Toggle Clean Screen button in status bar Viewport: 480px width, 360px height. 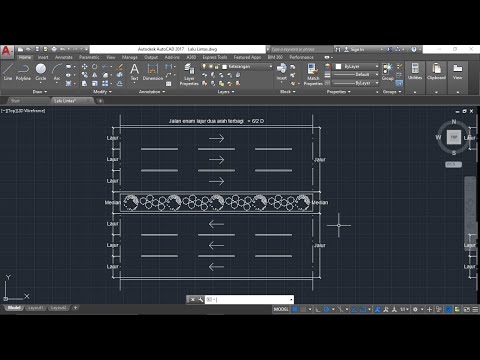(466, 309)
